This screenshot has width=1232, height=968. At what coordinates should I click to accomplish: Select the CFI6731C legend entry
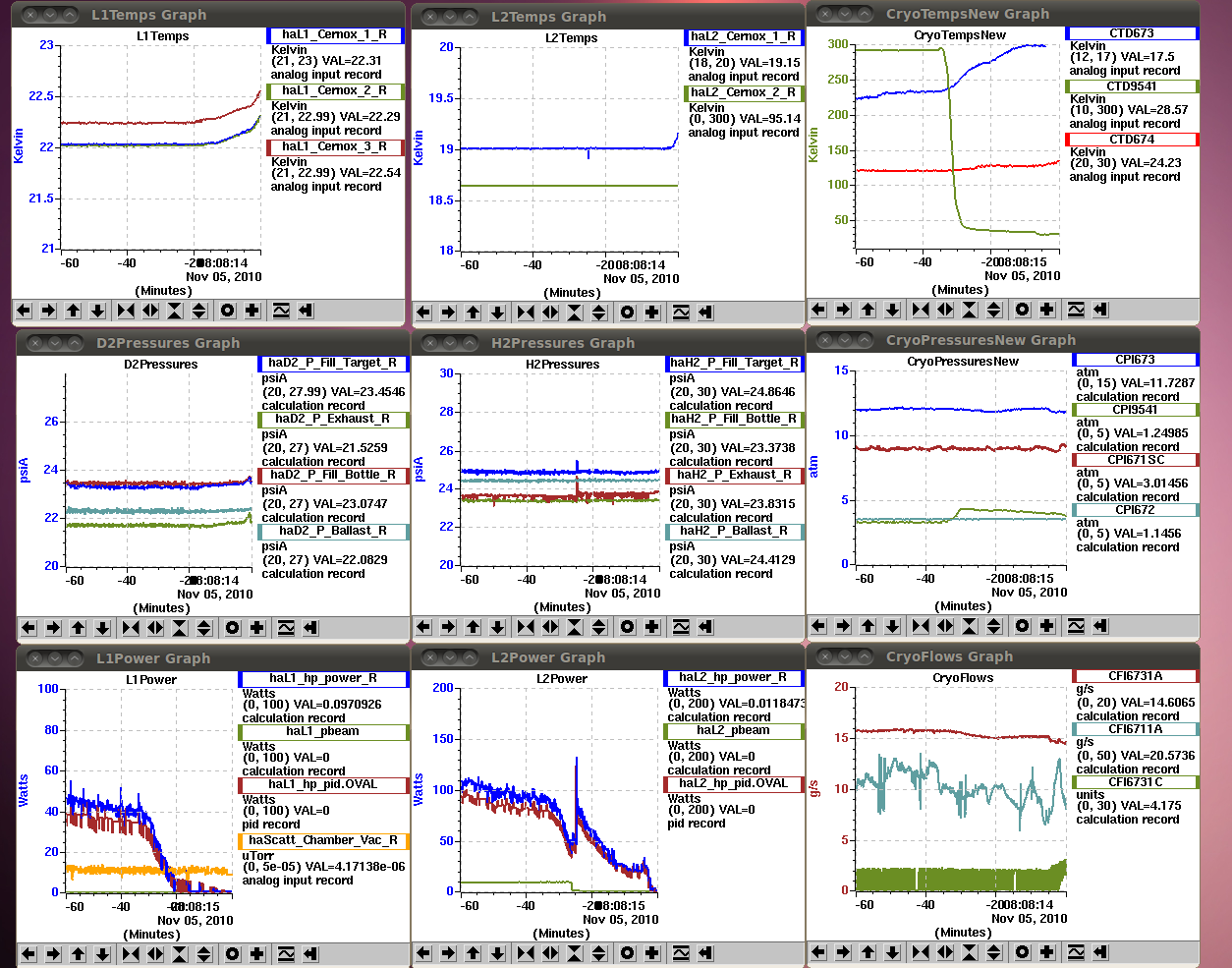pyautogui.click(x=1136, y=782)
